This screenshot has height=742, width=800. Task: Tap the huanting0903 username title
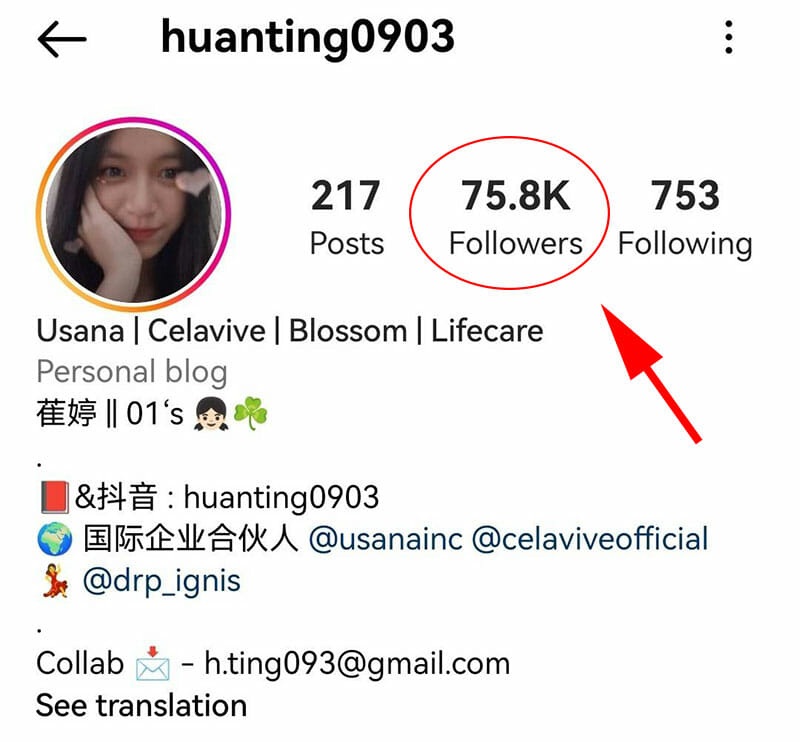[308, 38]
